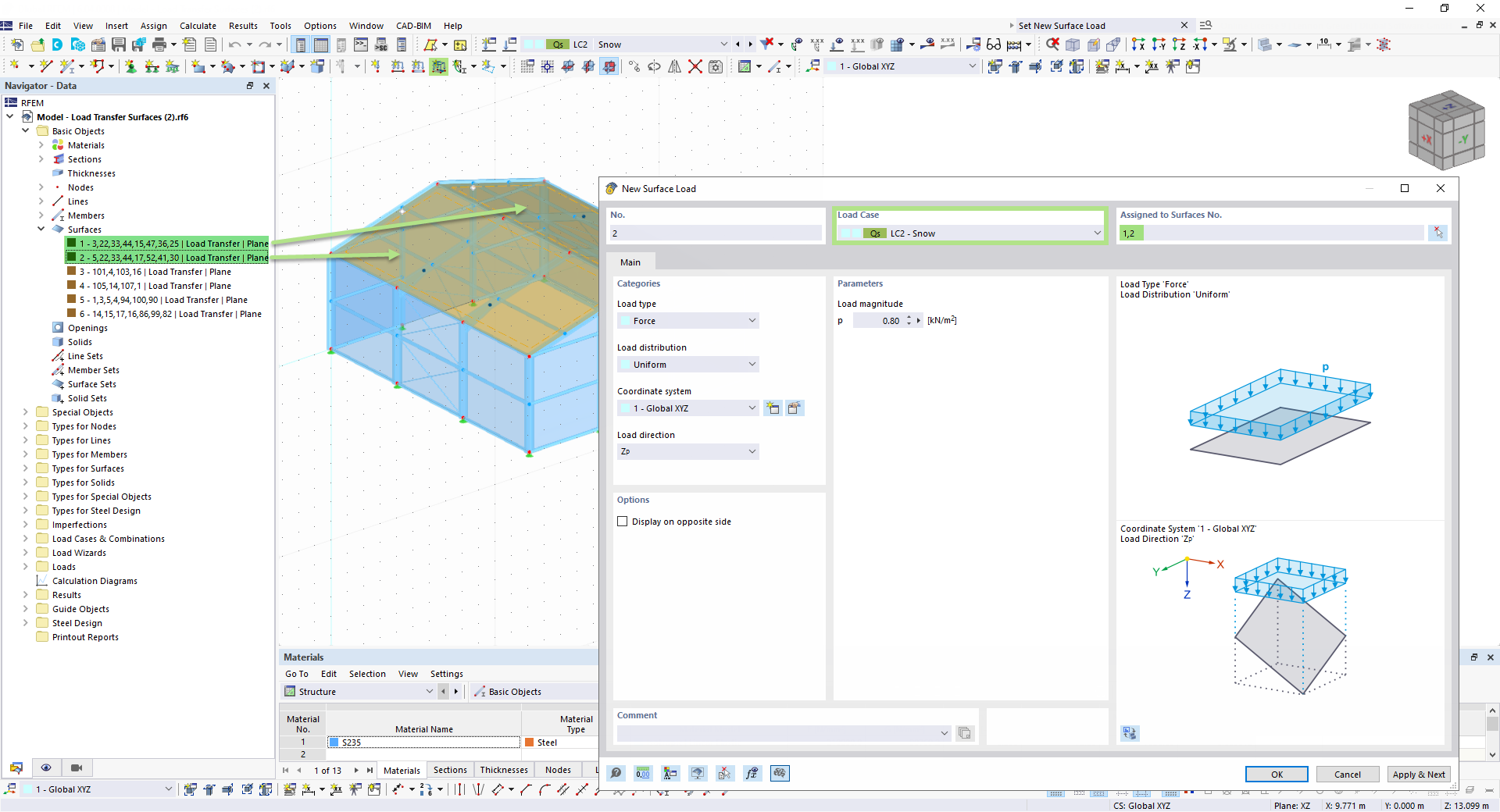Image resolution: width=1500 pixels, height=812 pixels.
Task: Click the Print icon in the main toolbar
Action: coord(159,45)
